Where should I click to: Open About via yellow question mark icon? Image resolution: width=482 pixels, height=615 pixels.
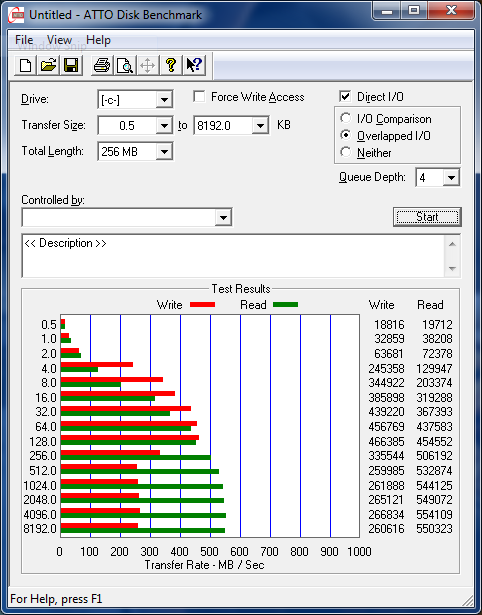(x=170, y=65)
